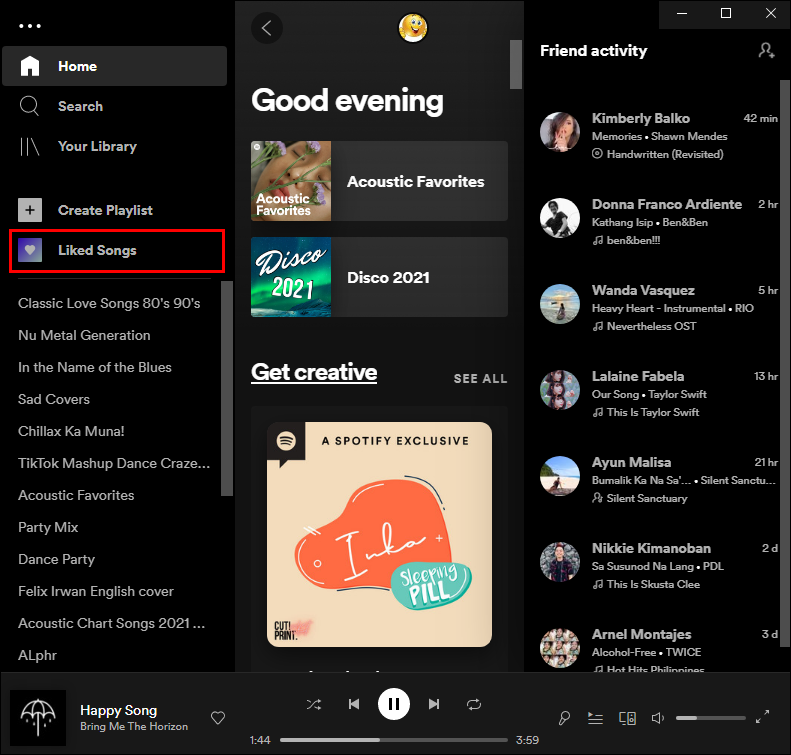Open Chillax Ka Muna! playlist
The height and width of the screenshot is (755, 791).
coord(71,431)
